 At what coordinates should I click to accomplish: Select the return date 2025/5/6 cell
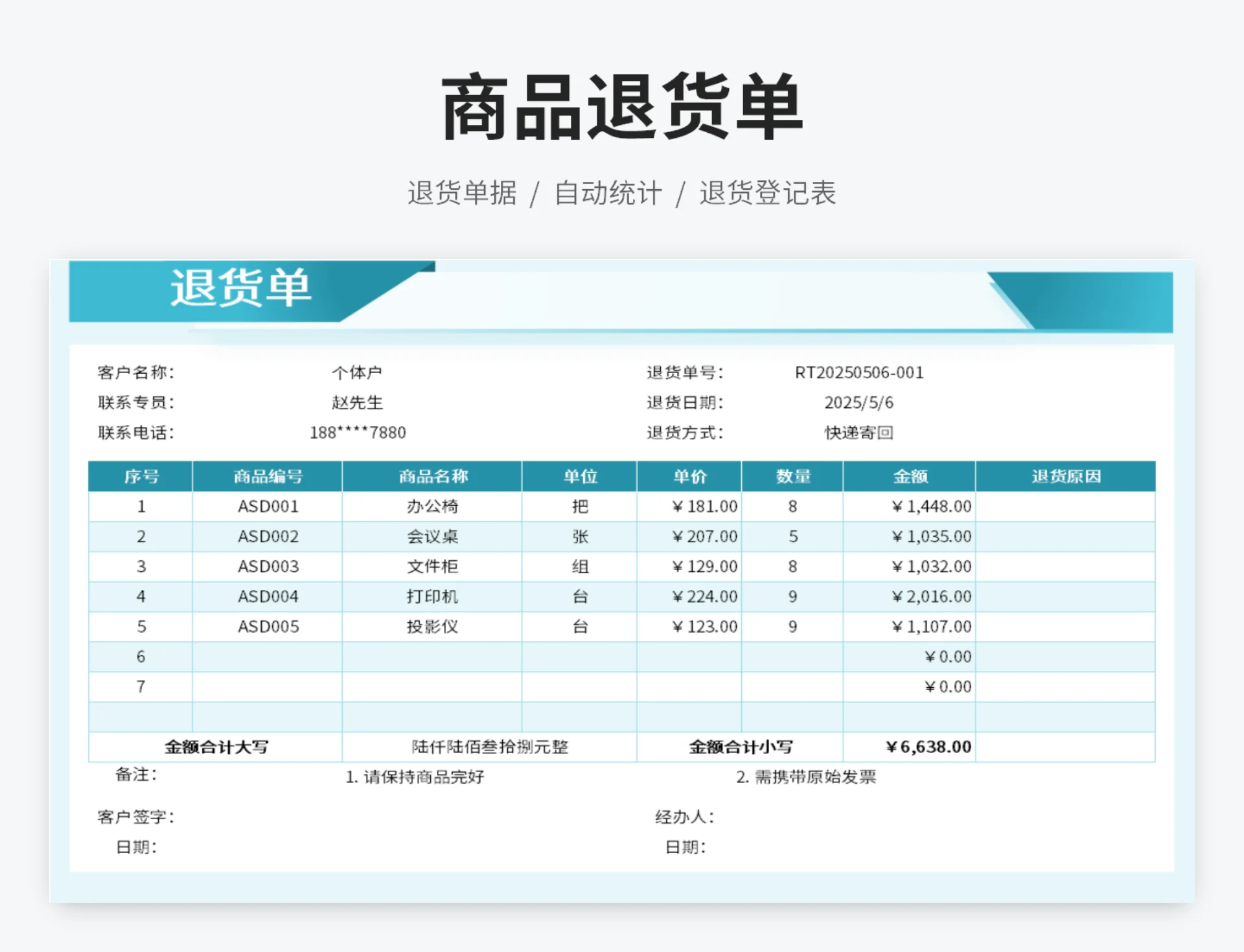coord(858,402)
